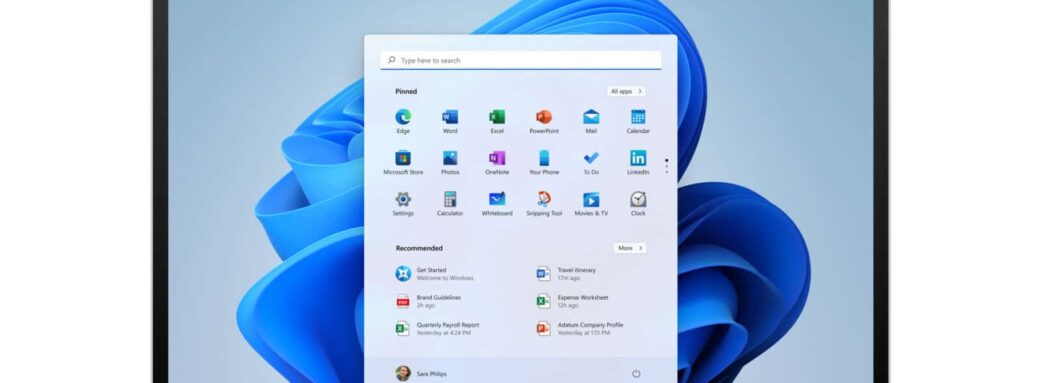Click the Start menu search box
The image size is (1040, 383).
click(x=521, y=60)
